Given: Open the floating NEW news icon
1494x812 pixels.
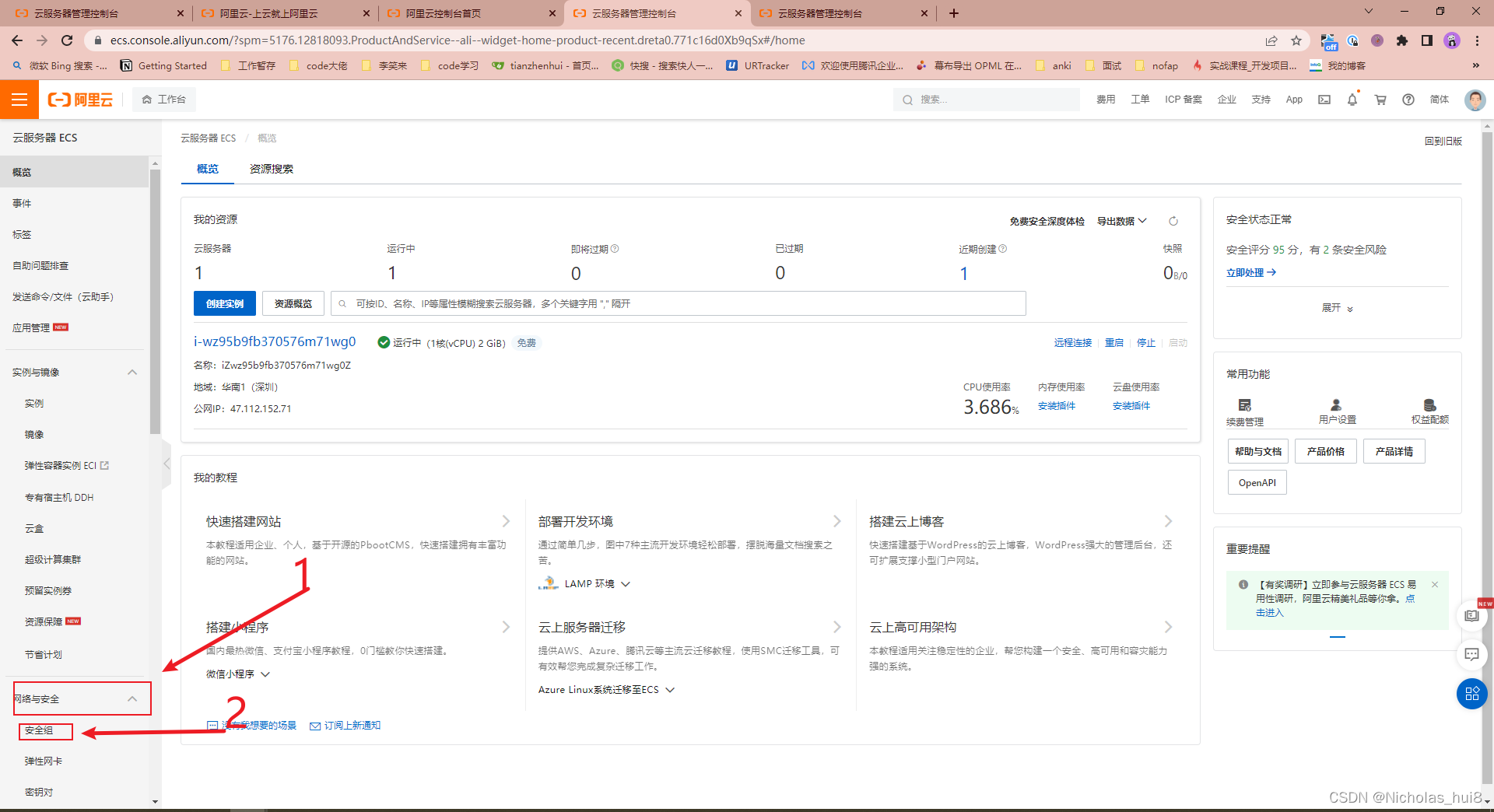Looking at the screenshot, I should 1471,614.
